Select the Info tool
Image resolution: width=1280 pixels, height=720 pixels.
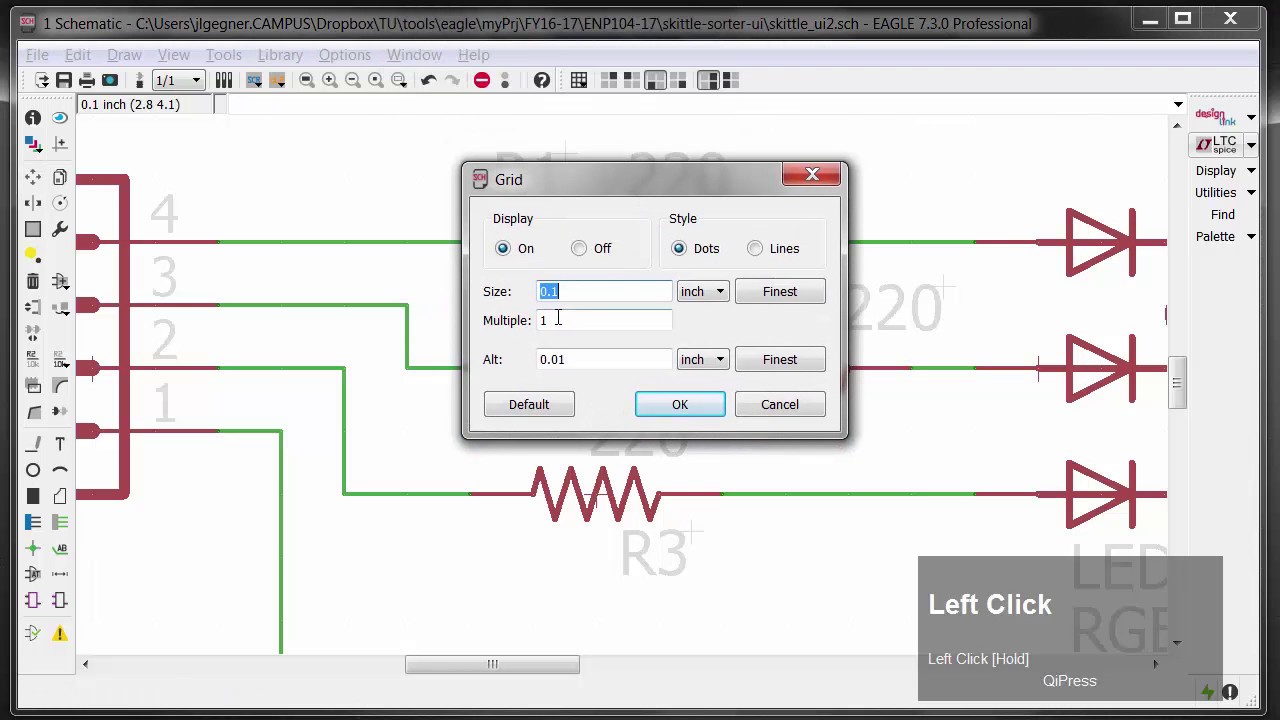pos(33,118)
